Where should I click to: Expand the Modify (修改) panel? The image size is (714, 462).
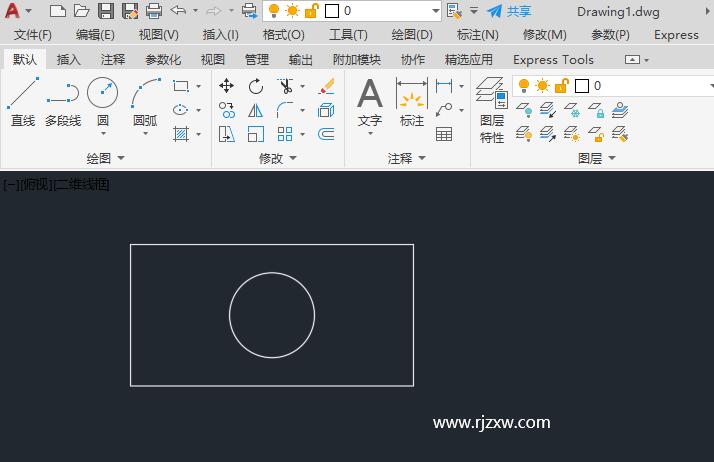[x=278, y=158]
